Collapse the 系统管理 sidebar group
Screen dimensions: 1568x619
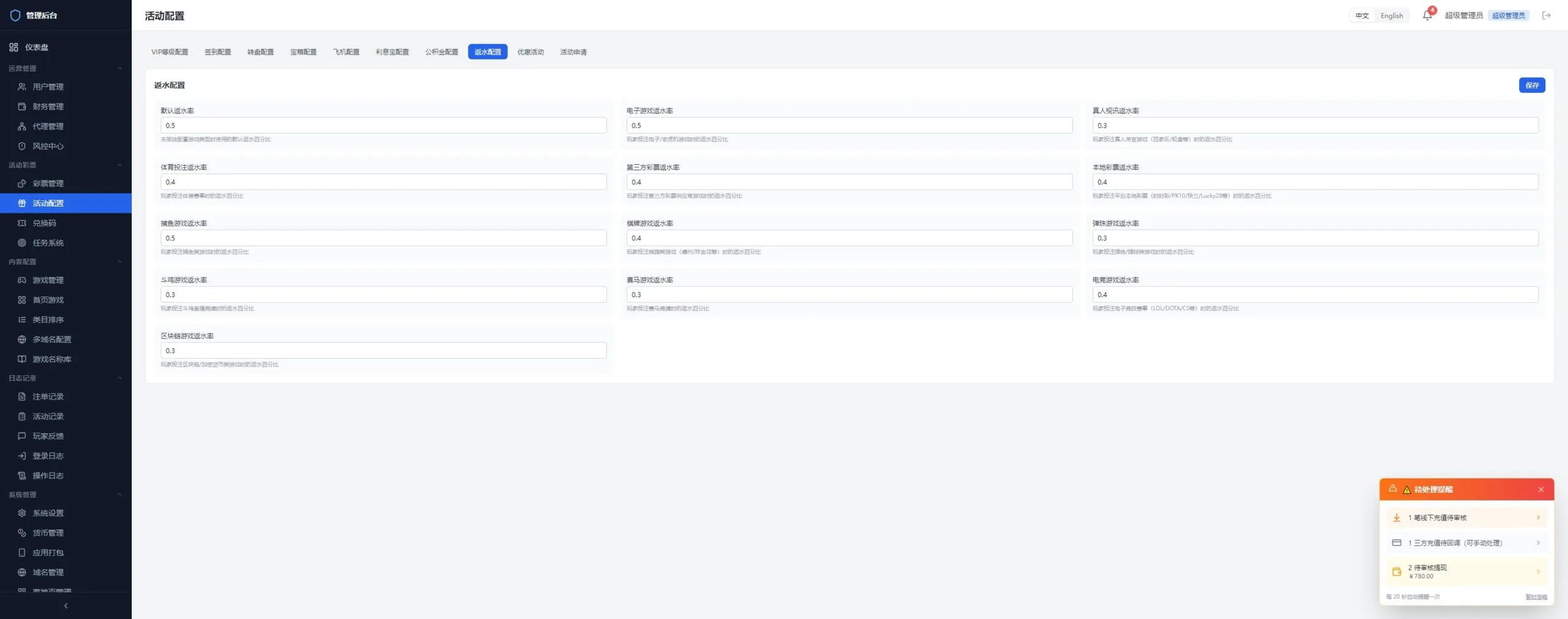(119, 495)
